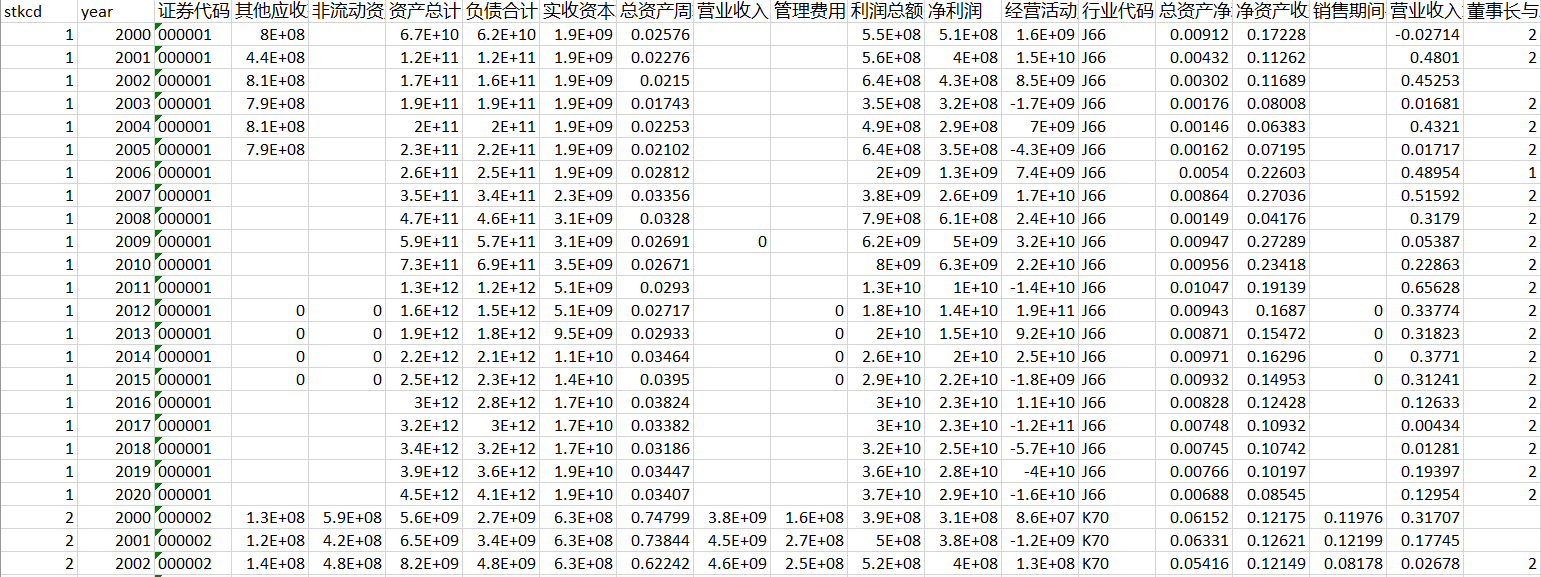
Task: Select the cell with value 0.45253
Action: tap(1425, 81)
